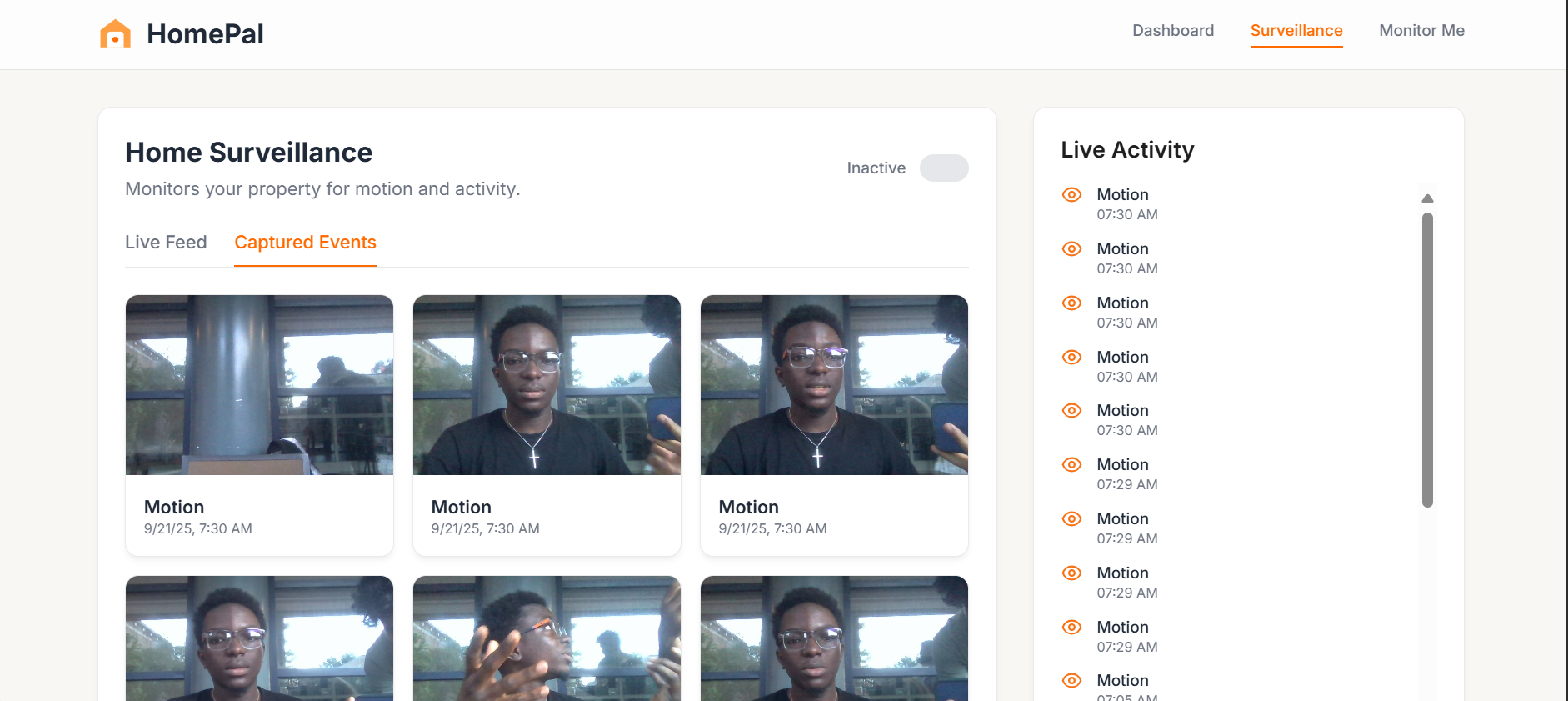1568x701 pixels.
Task: Open the Monitor Me page
Action: pos(1421,30)
